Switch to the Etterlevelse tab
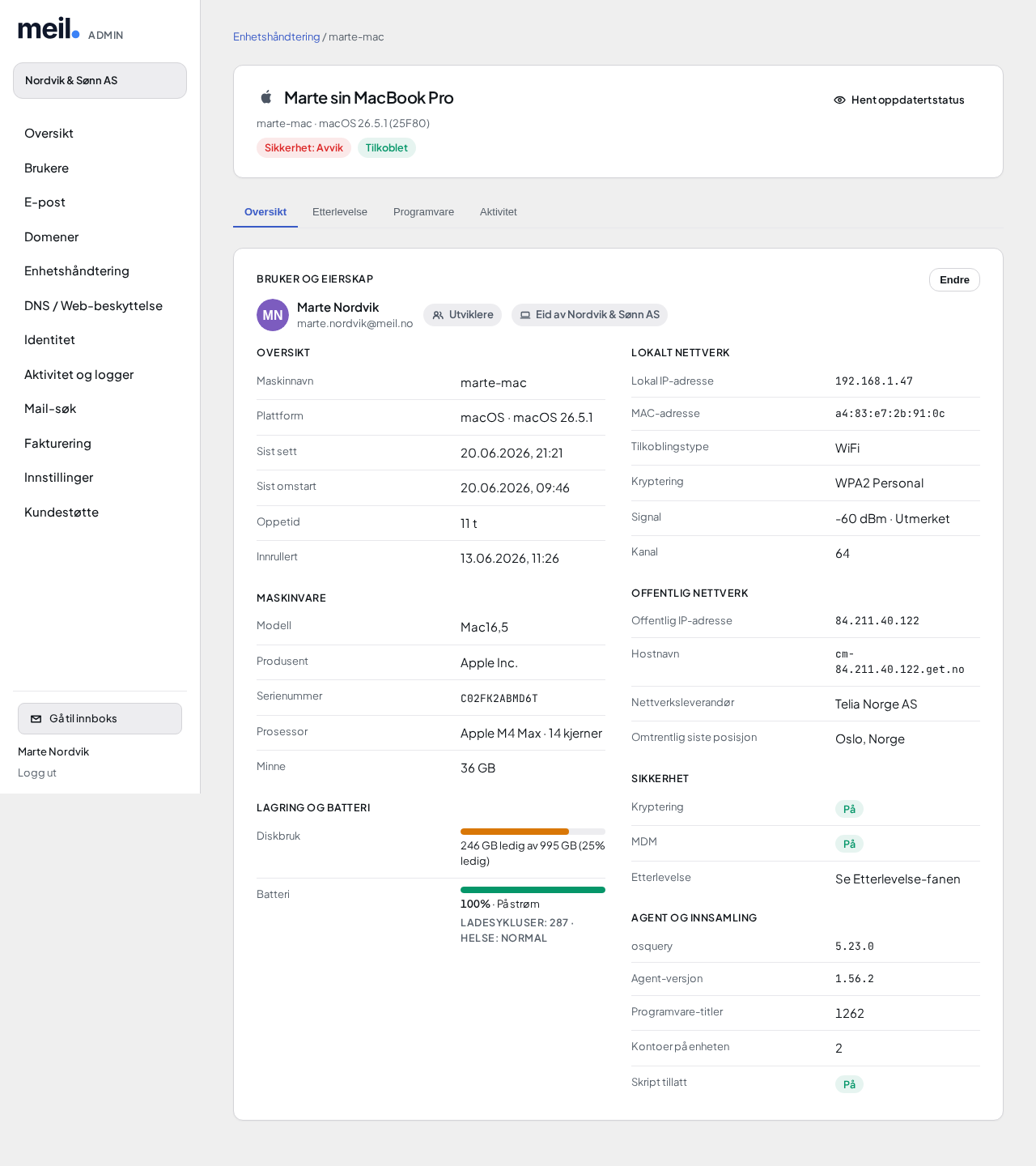 point(340,212)
